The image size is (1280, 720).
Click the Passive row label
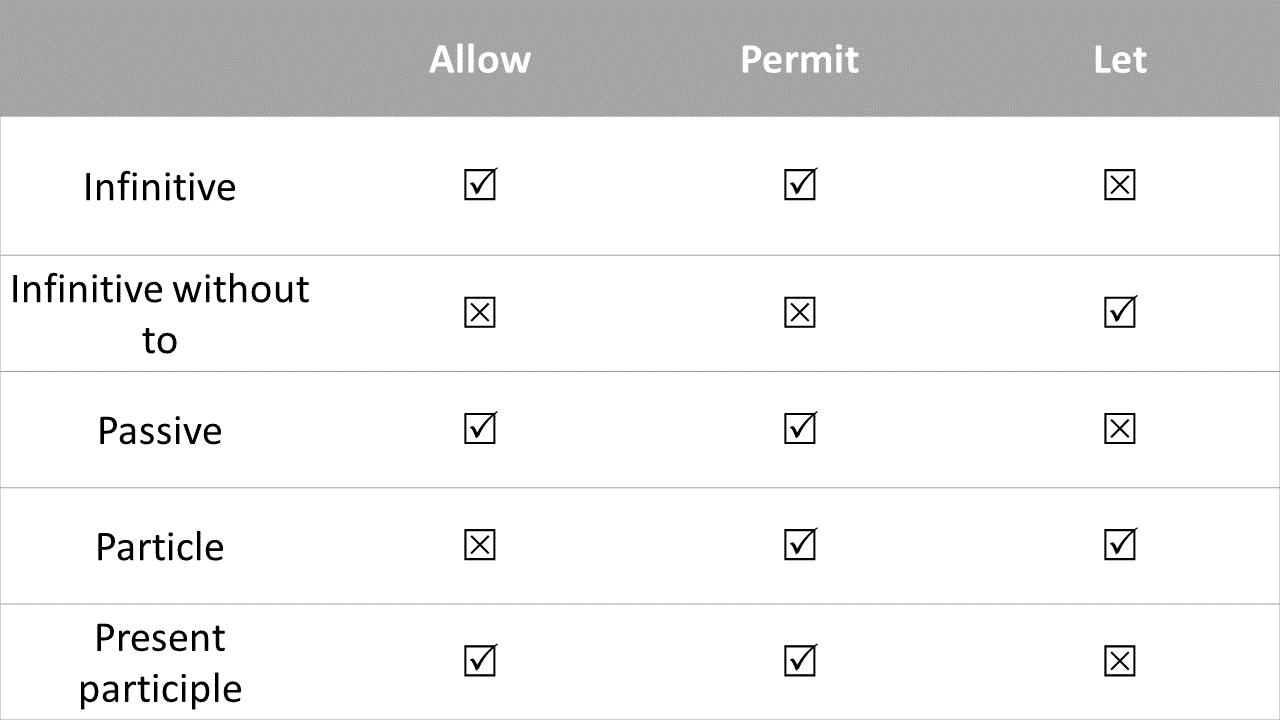click(x=160, y=431)
